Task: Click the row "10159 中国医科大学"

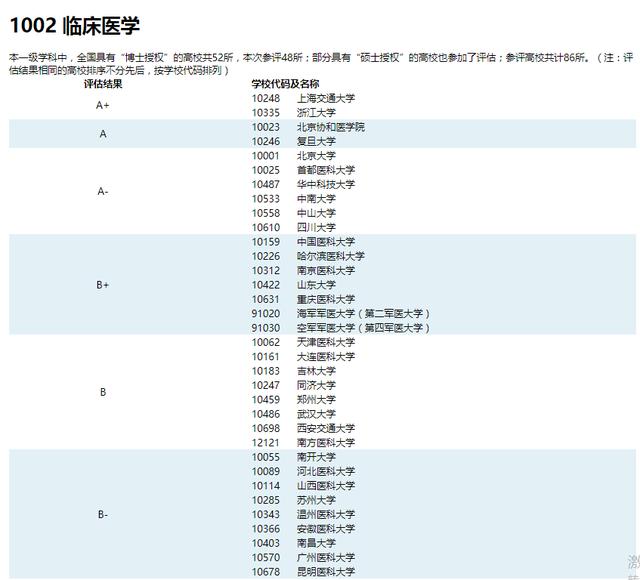Action: tap(303, 242)
